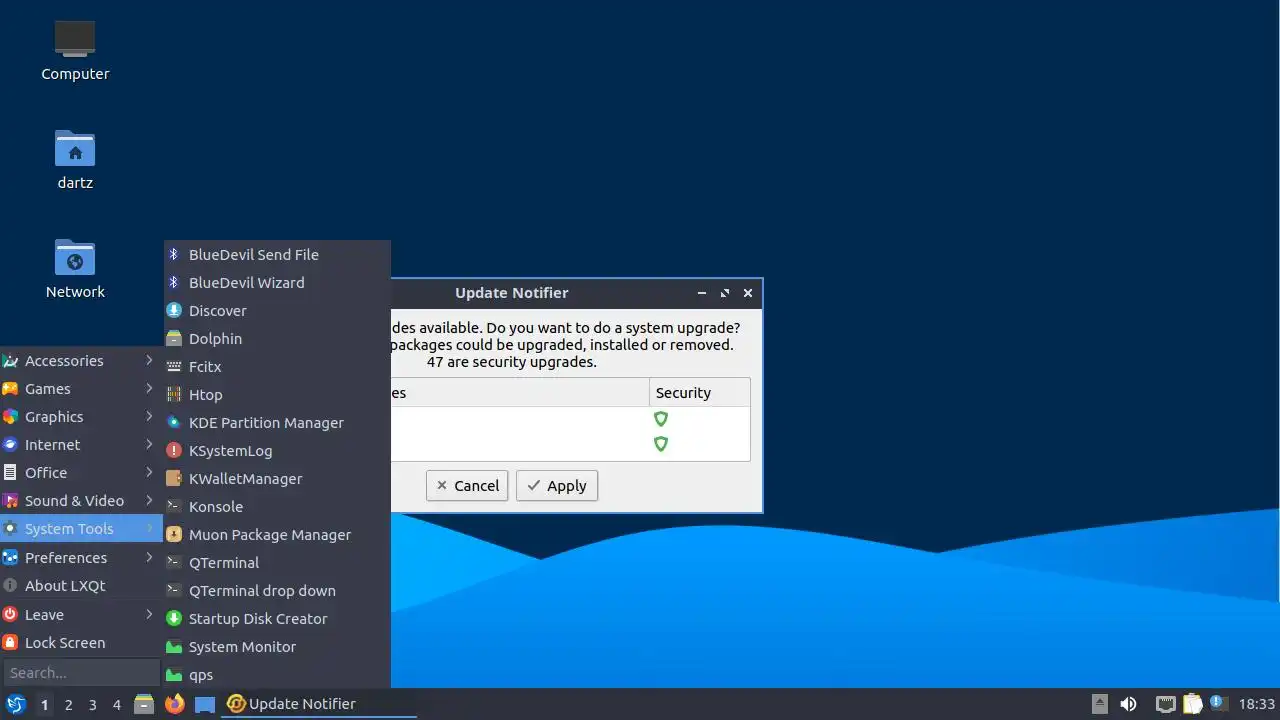
Task: Expand the Preferences submenu
Action: point(81,557)
